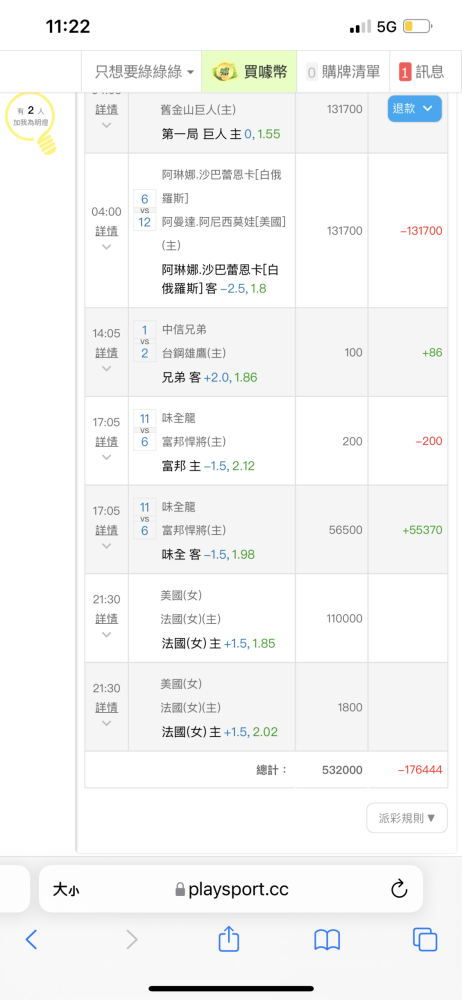This screenshot has height=1000, width=462.
Task: Expand 詳情 for 1800 法國(女) bet
Action: [x=107, y=707]
